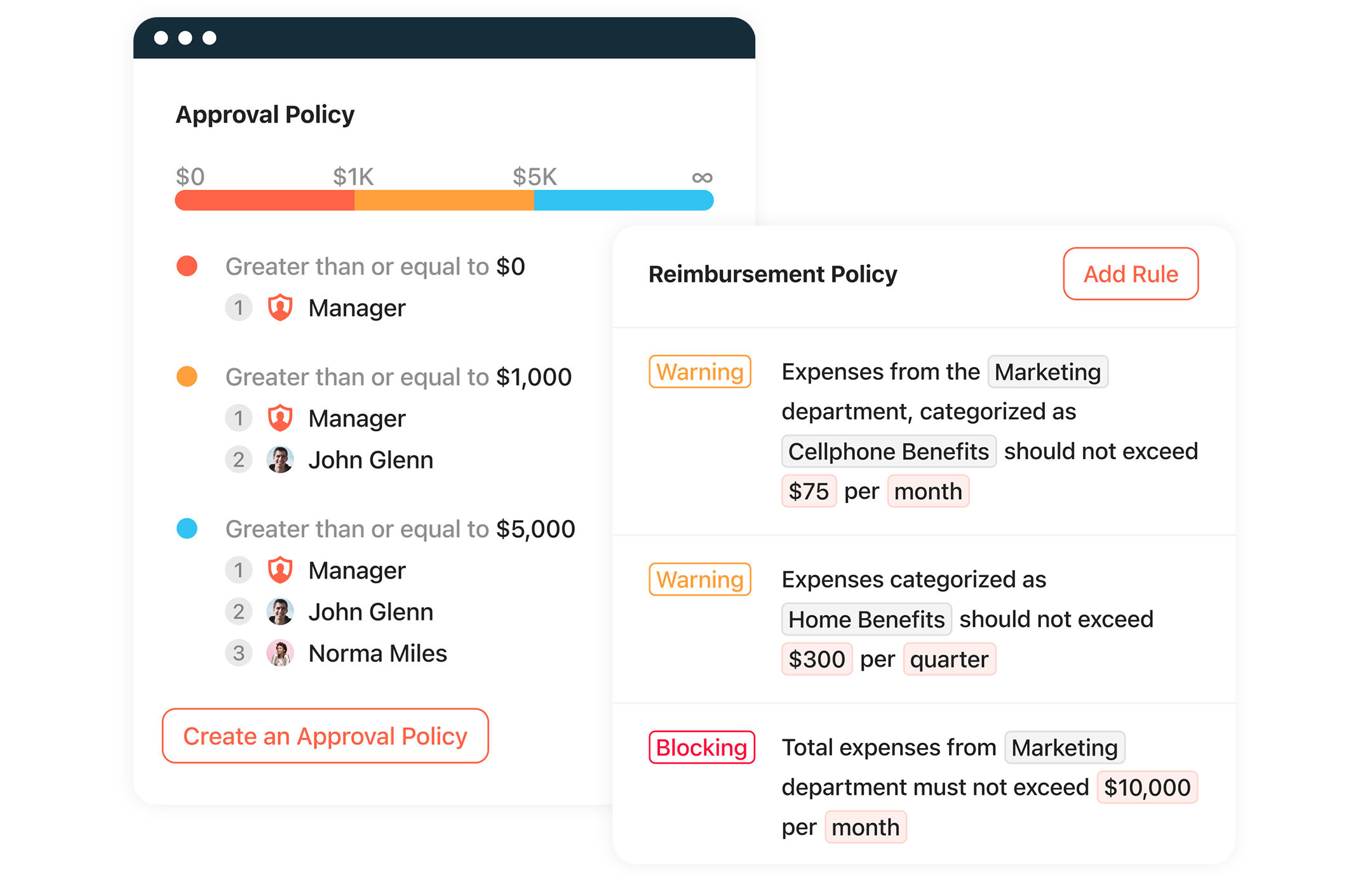
Task: Click Create an Approval Policy button
Action: coord(325,736)
